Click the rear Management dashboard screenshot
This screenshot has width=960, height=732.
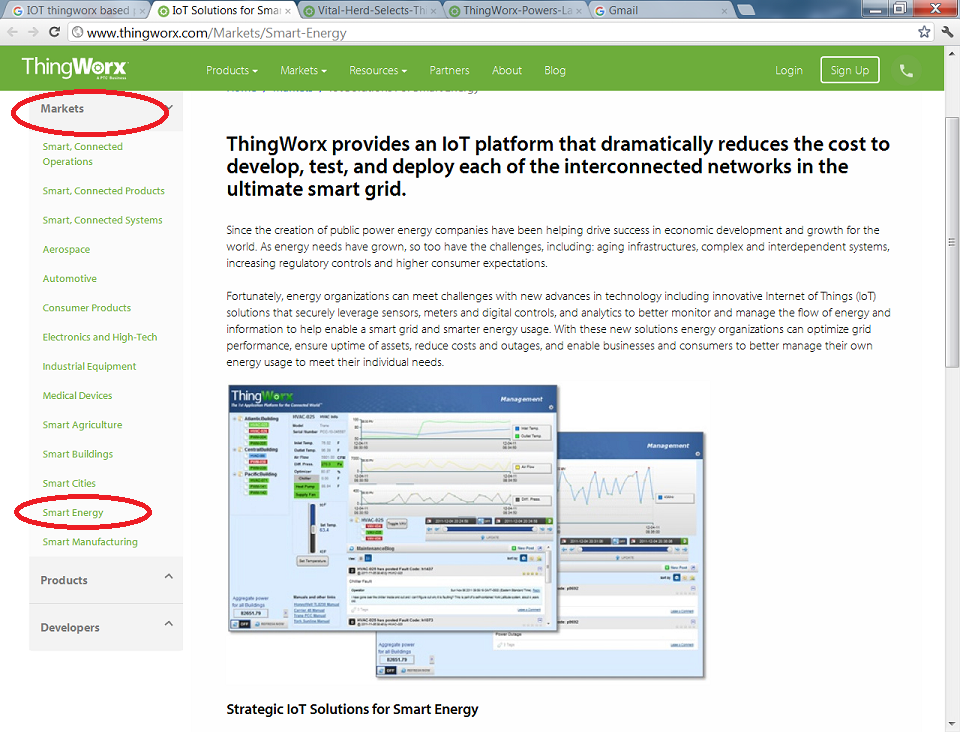(631, 555)
